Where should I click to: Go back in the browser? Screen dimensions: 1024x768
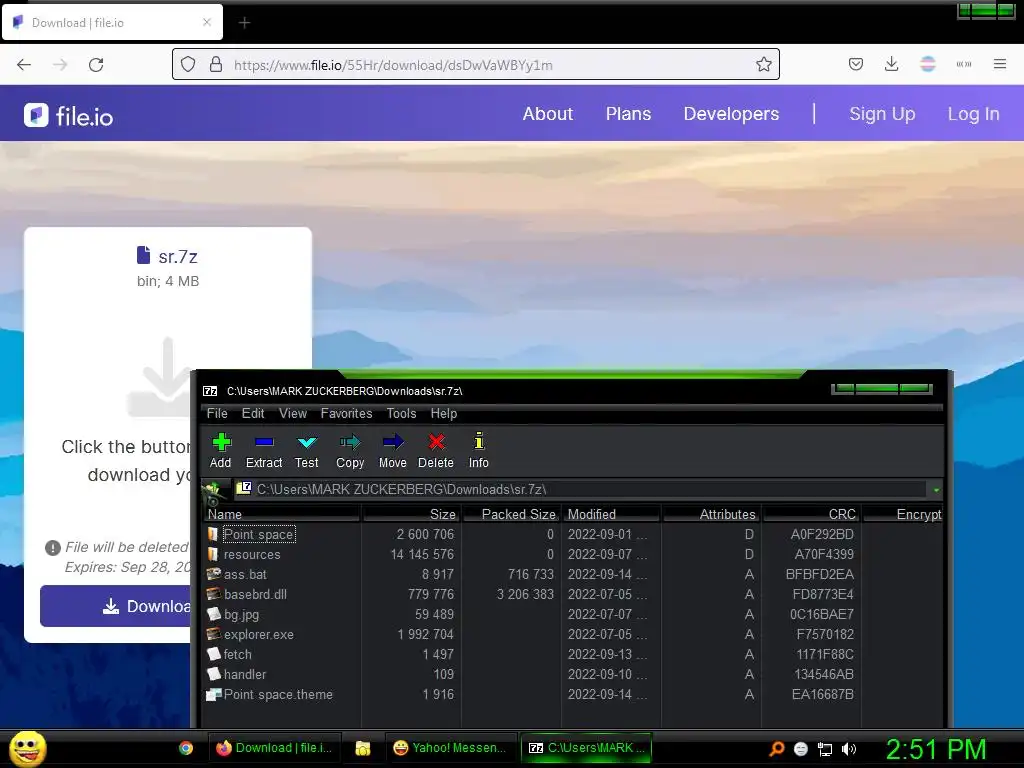pyautogui.click(x=24, y=65)
